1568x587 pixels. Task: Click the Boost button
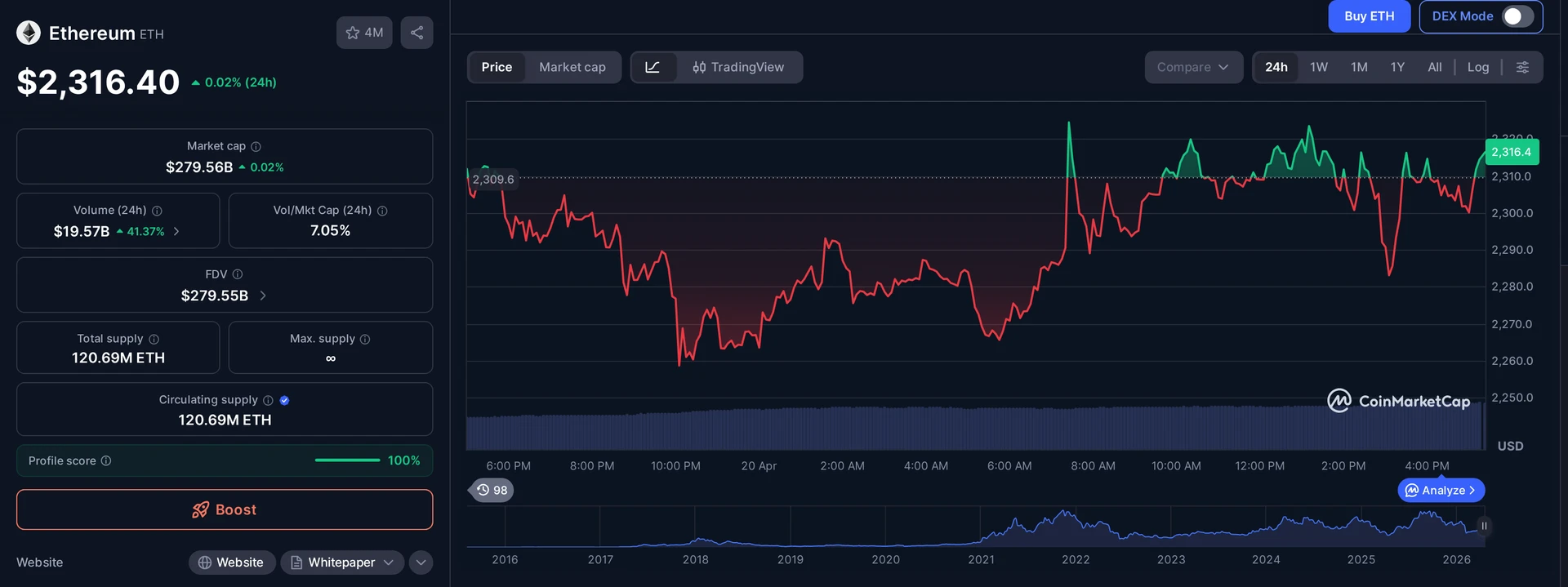tap(225, 509)
